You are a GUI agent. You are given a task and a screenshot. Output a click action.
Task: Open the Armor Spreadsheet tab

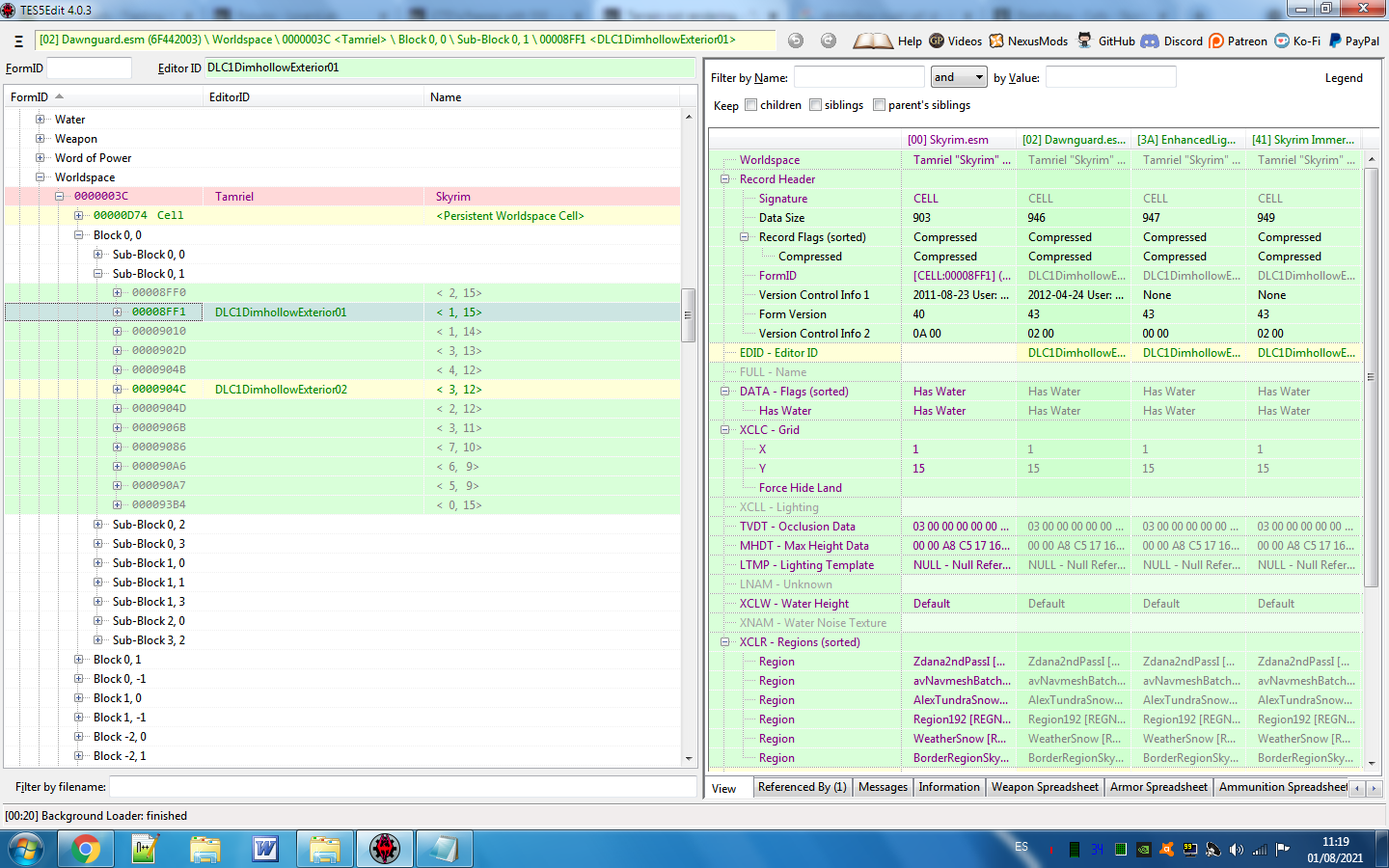coord(1158,787)
